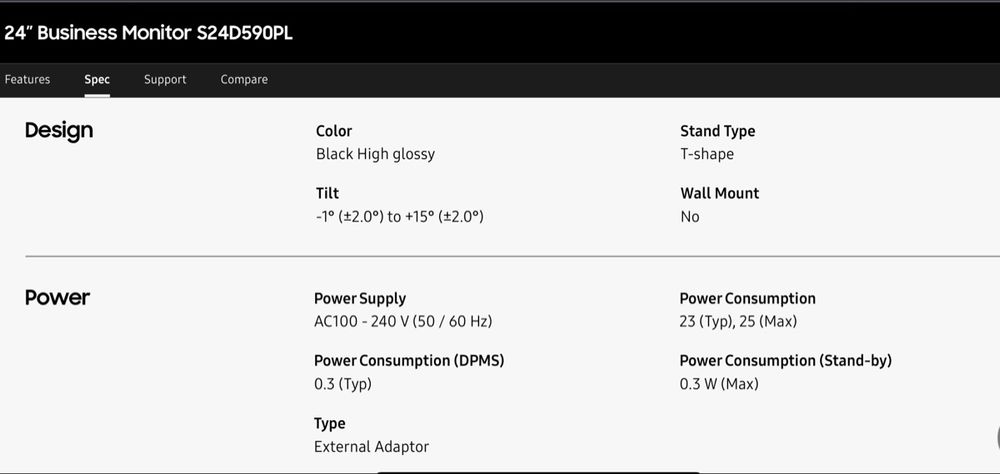Click the Tilt specification label
The image size is (1000, 474).
pos(327,193)
